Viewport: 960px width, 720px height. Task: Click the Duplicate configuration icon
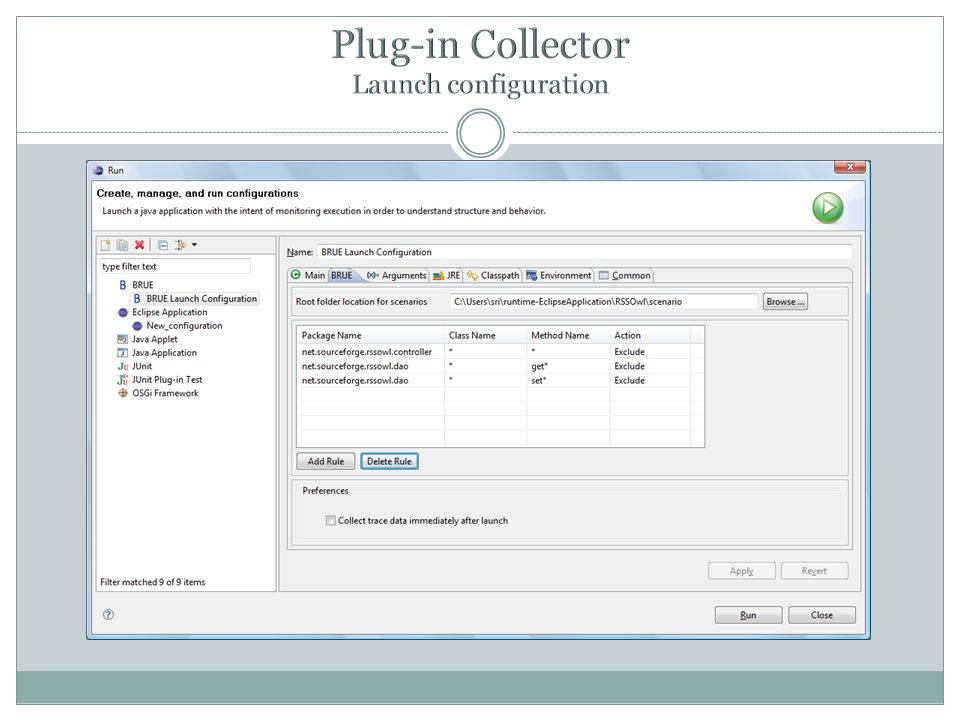pos(122,245)
